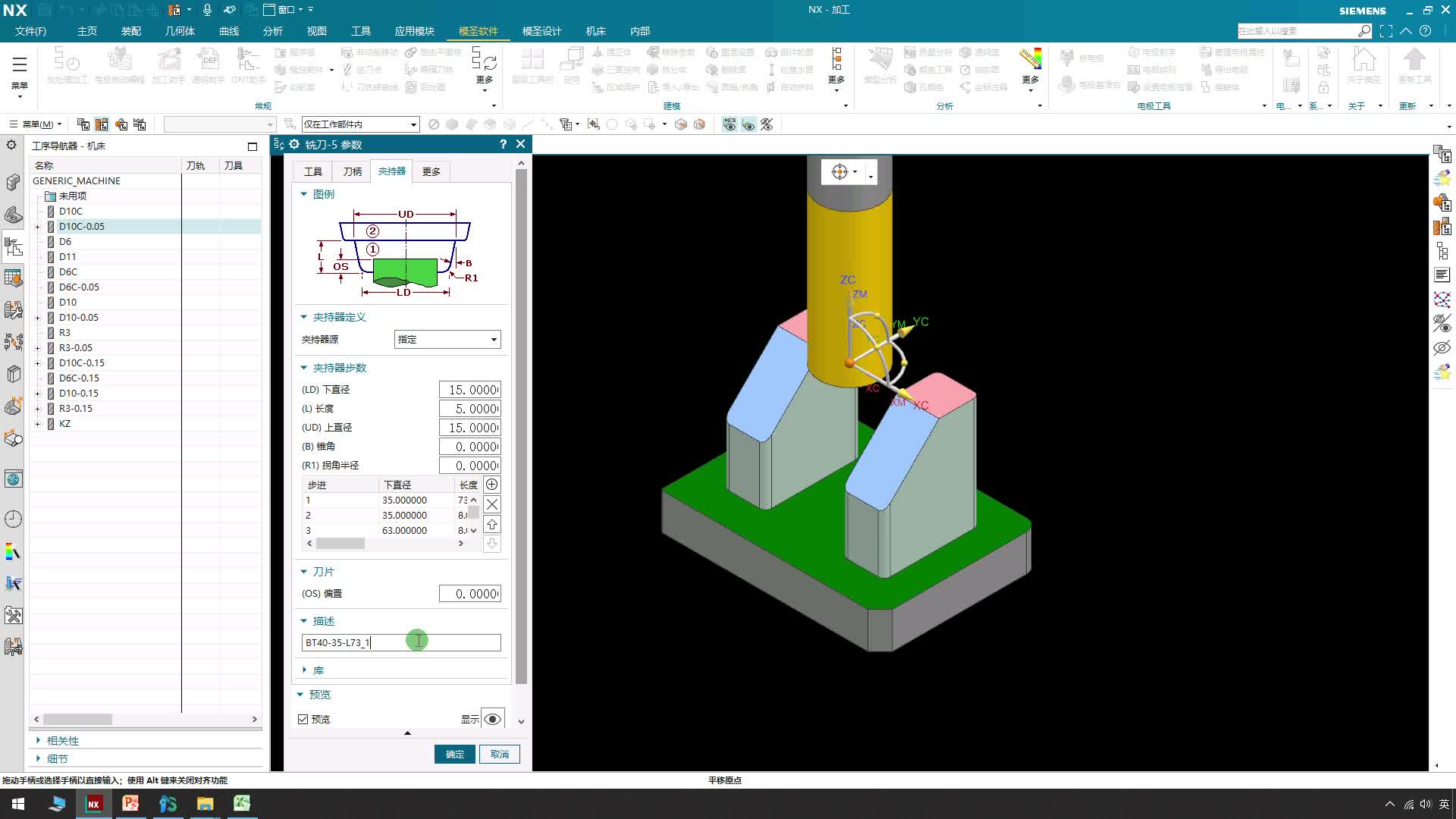Close the 铣刀-5 参数 dialog
Image resolution: width=1456 pixels, height=819 pixels.
click(521, 144)
